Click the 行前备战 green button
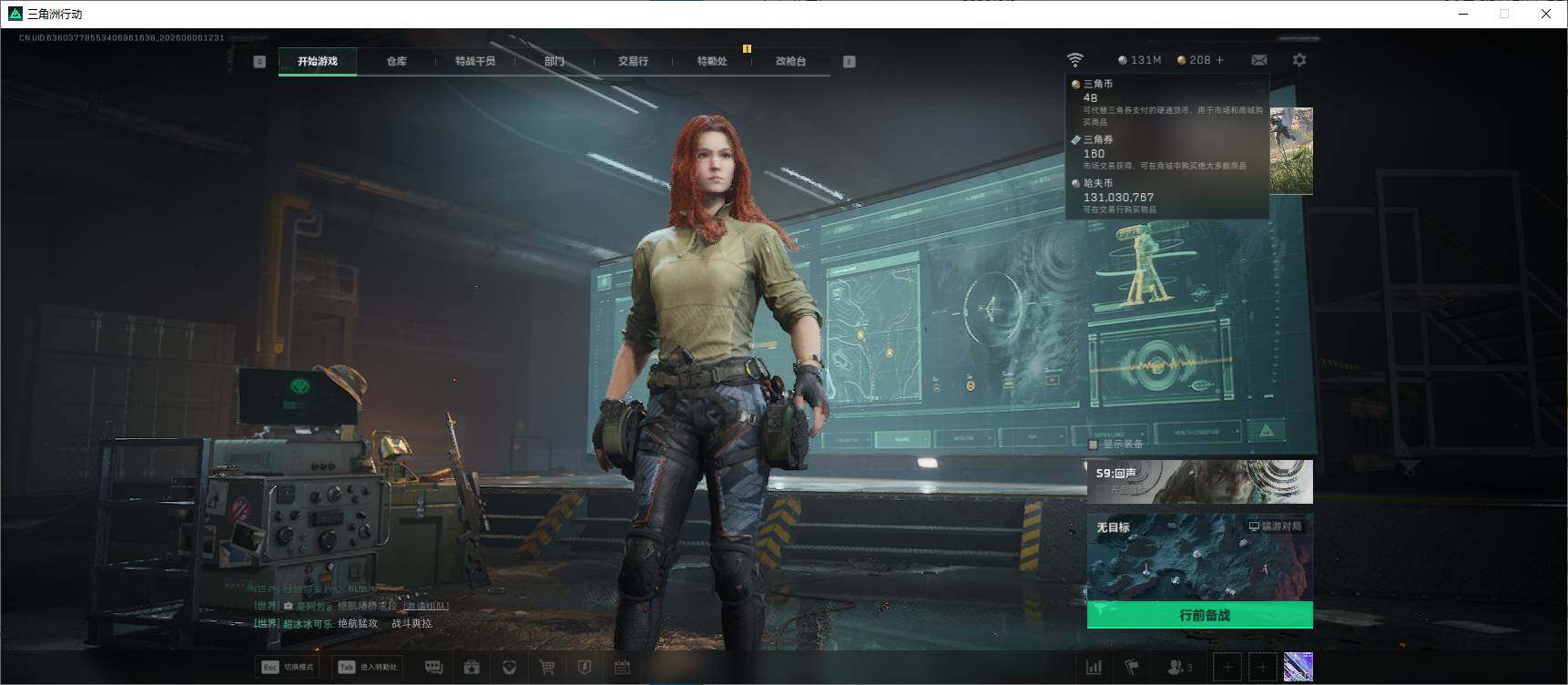 pos(1200,615)
